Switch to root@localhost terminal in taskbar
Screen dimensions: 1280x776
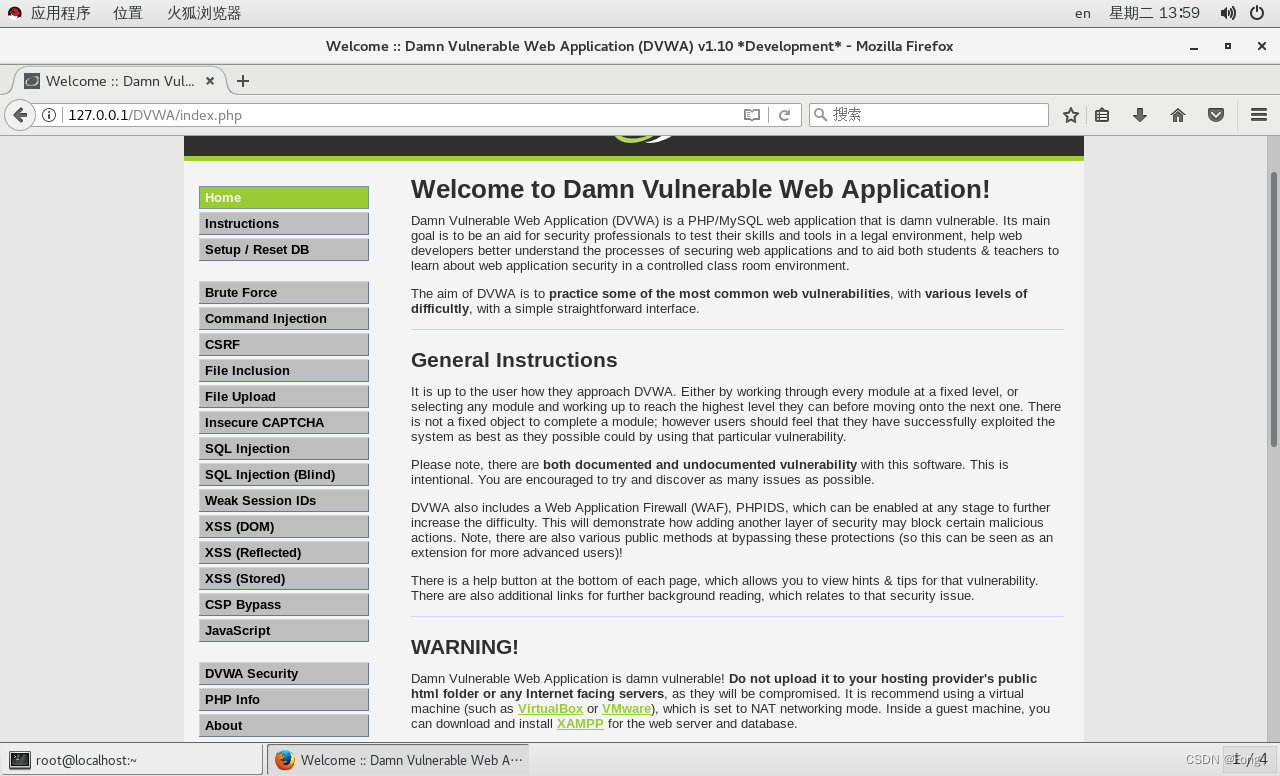pos(132,760)
